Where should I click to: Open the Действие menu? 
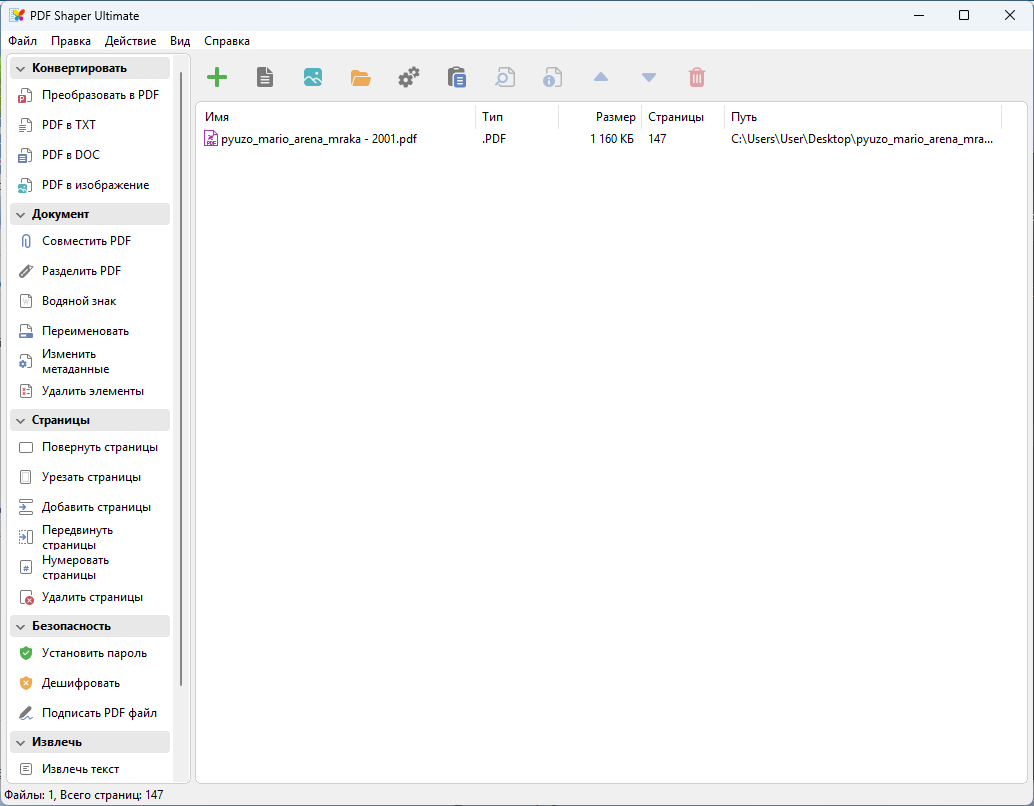point(130,41)
